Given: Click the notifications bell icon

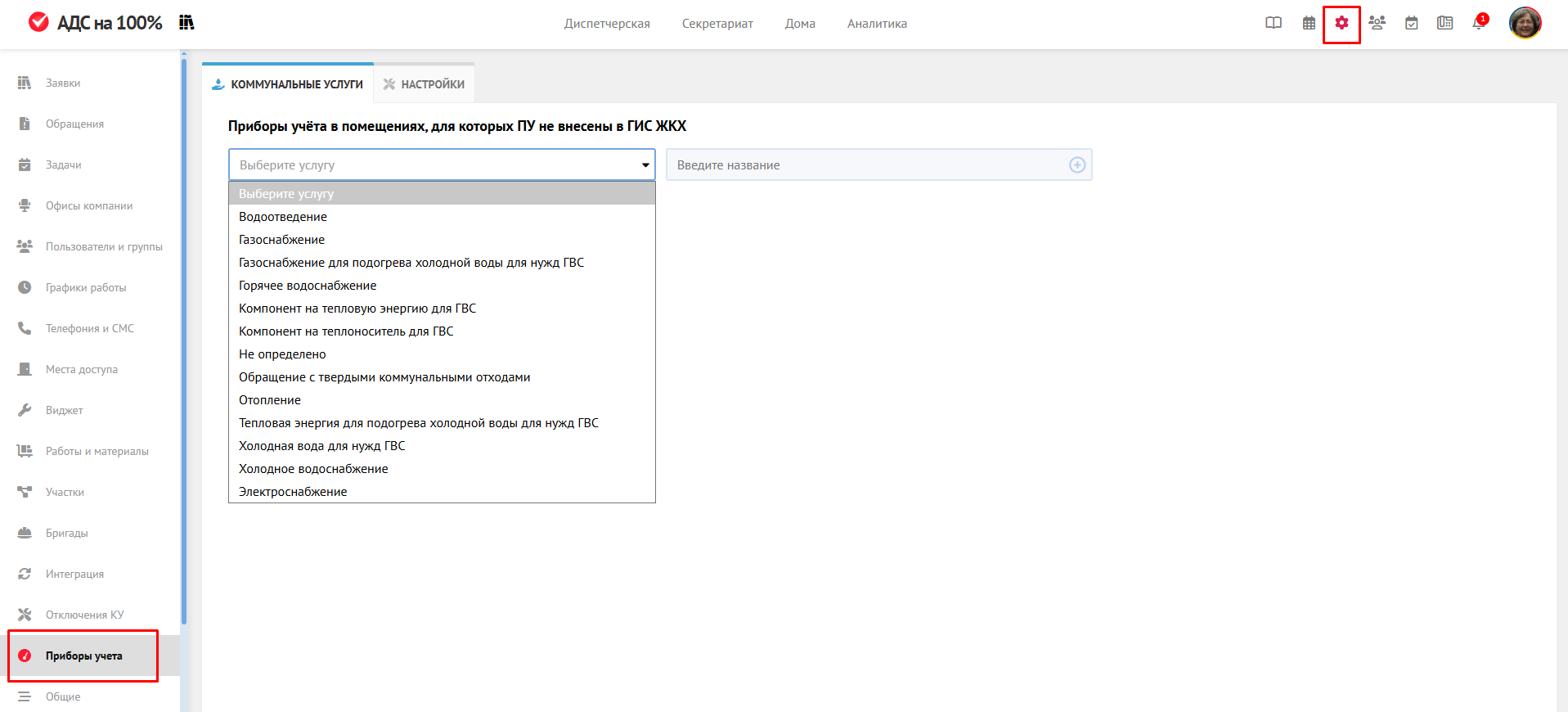Looking at the screenshot, I should (x=1478, y=24).
